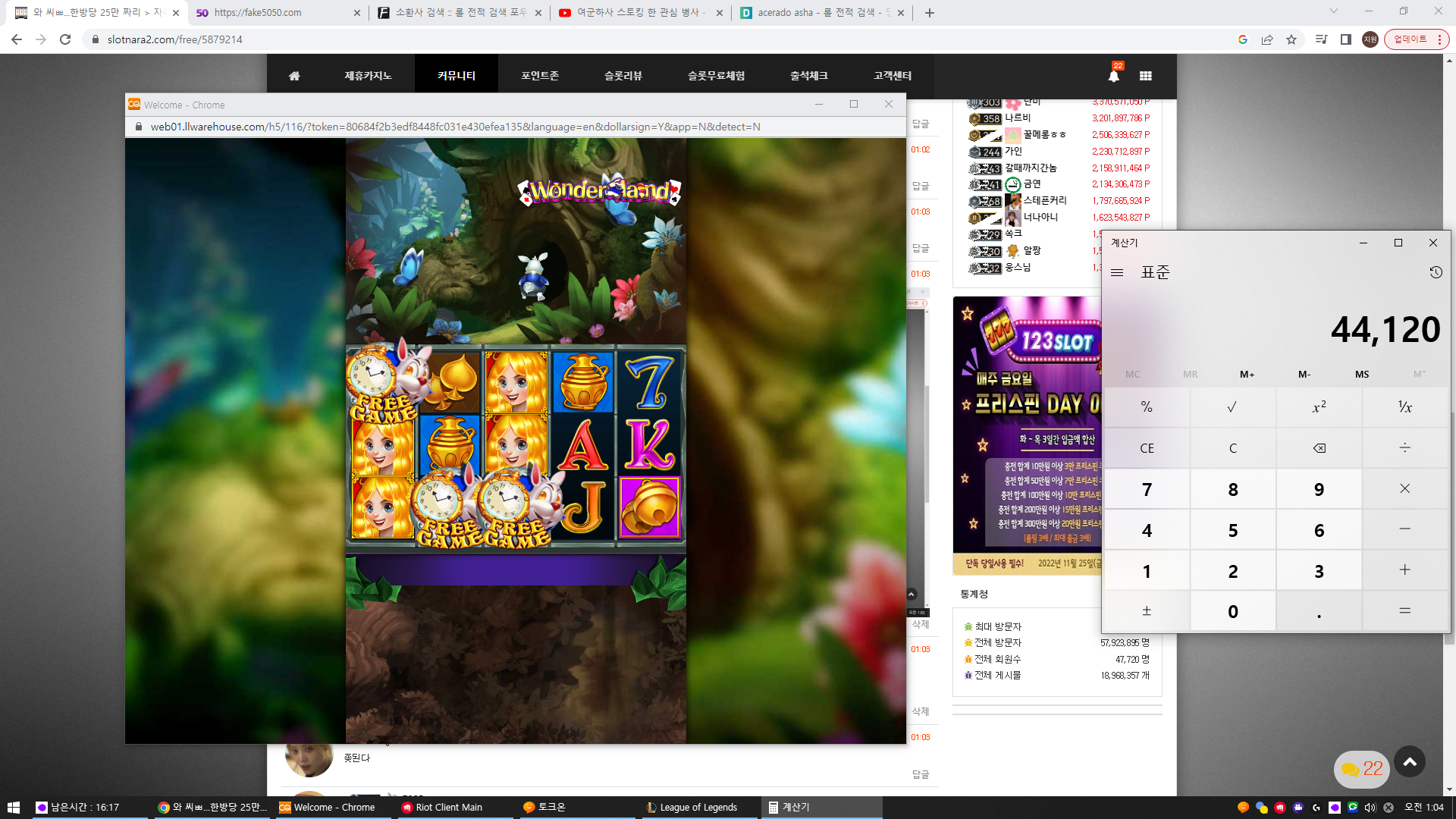Click the volume icon in system tray
The image size is (1456, 819).
[1370, 808]
